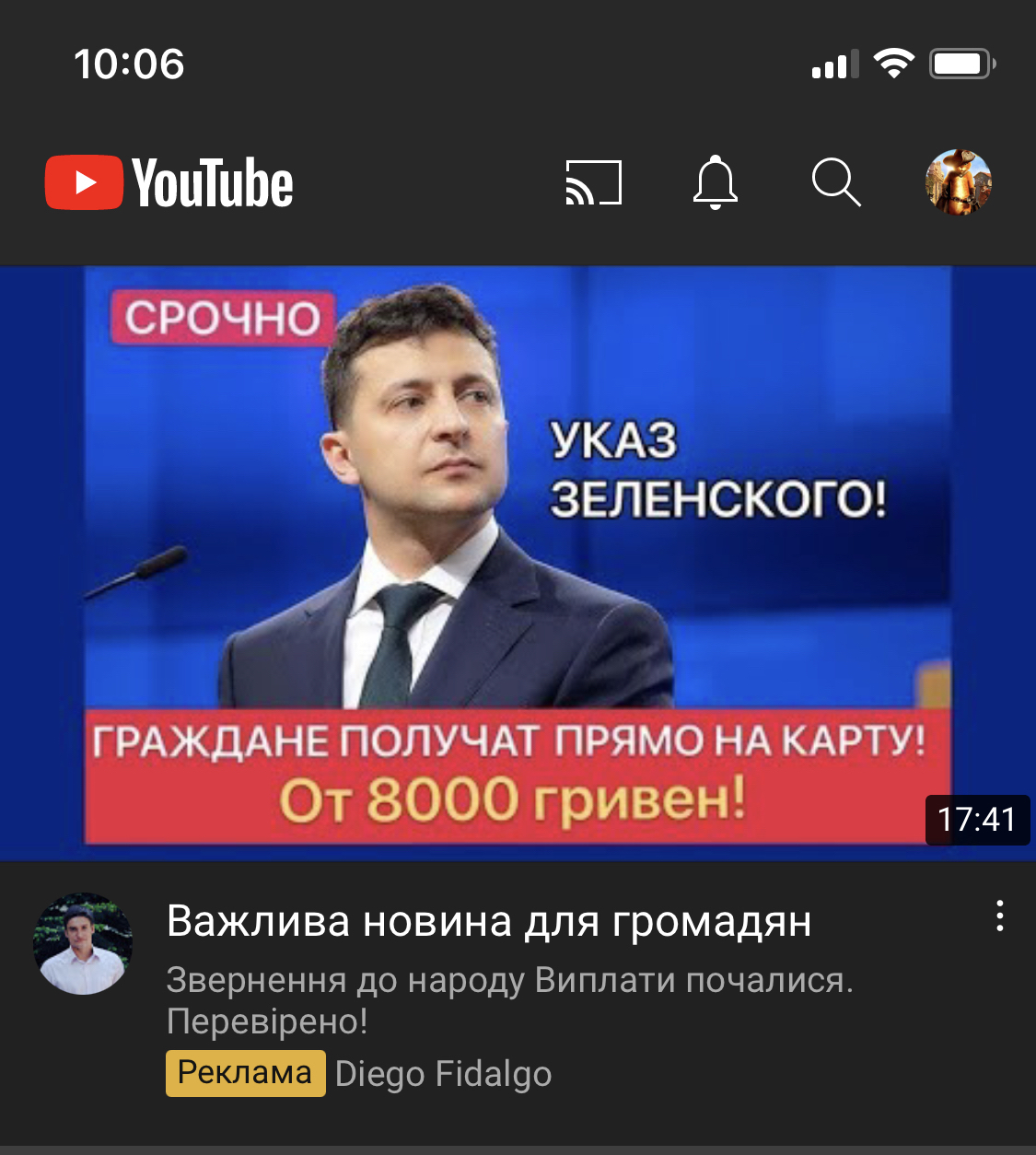The image size is (1036, 1155).
Task: Open video titled Важлива новина для громадян
Action: [489, 921]
